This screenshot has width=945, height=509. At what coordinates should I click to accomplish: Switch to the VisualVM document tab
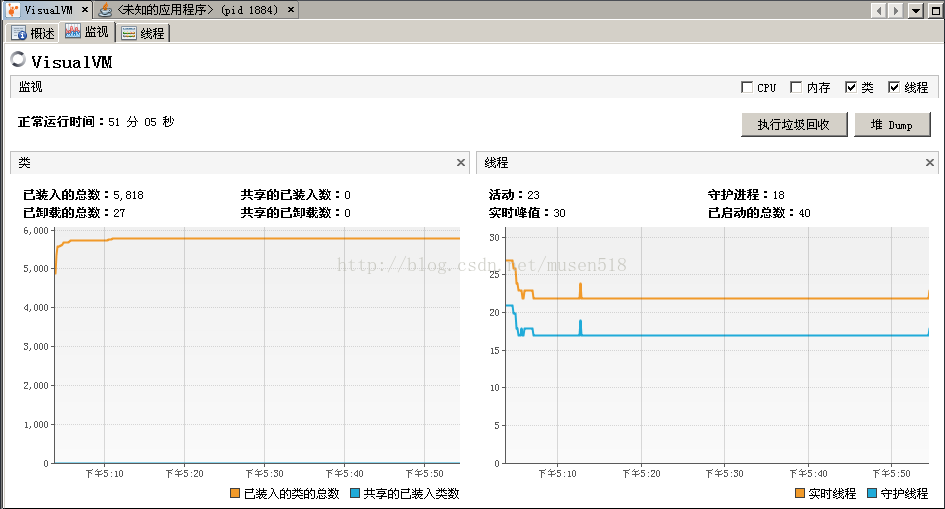point(47,10)
